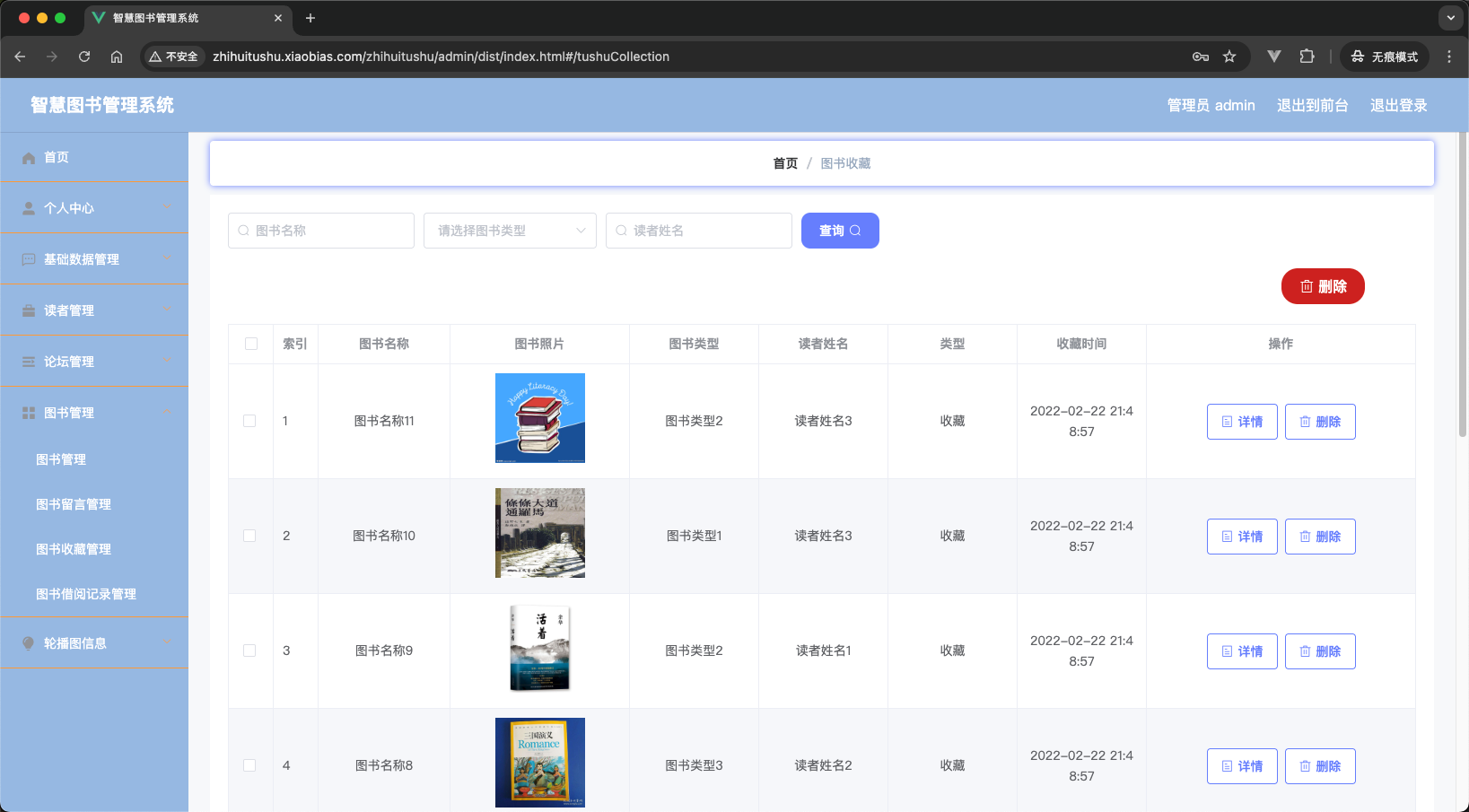1469x812 pixels.
Task: Select the 图书借阅记录管理 submenu item
Action: coord(86,594)
